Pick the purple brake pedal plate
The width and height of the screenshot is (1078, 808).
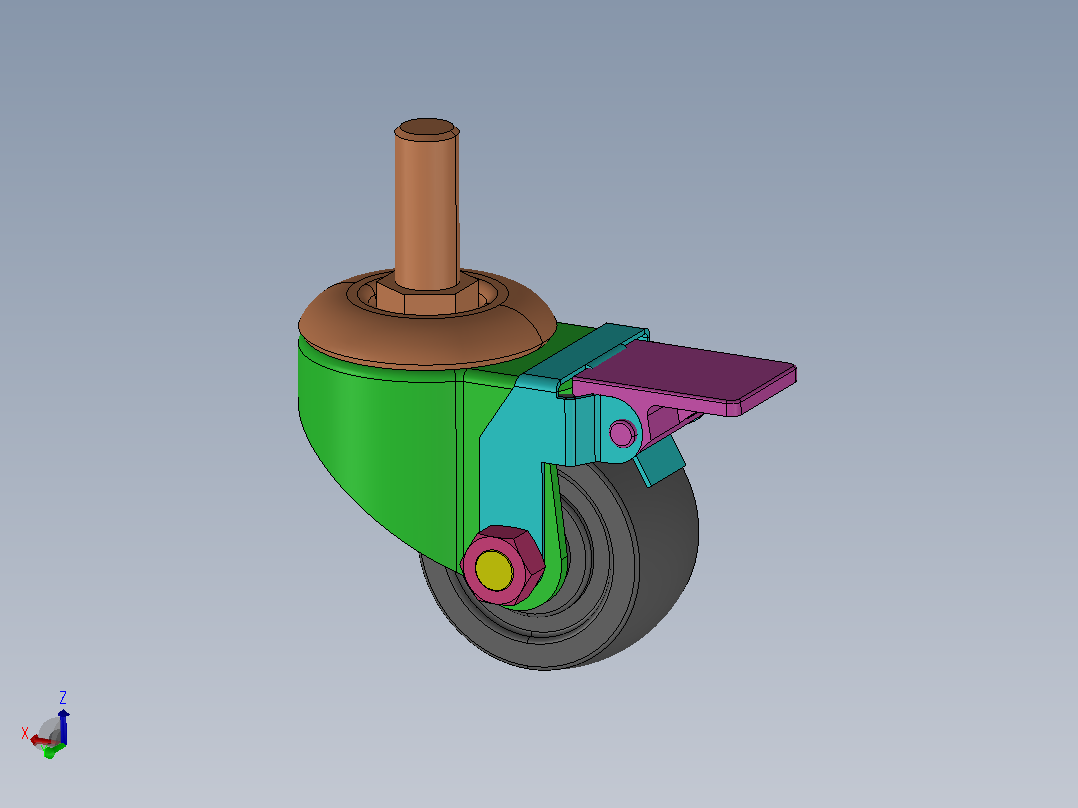pos(688,370)
